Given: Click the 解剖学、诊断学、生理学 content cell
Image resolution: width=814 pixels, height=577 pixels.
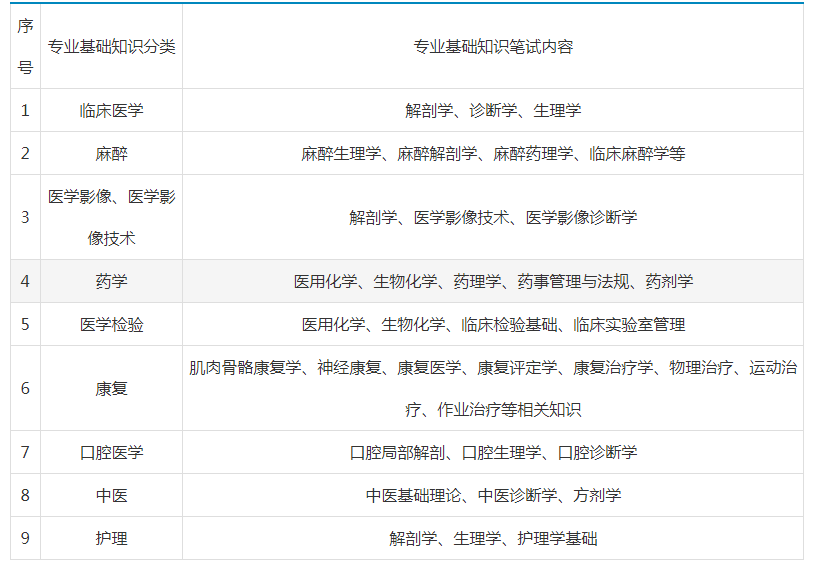Looking at the screenshot, I should (493, 111).
